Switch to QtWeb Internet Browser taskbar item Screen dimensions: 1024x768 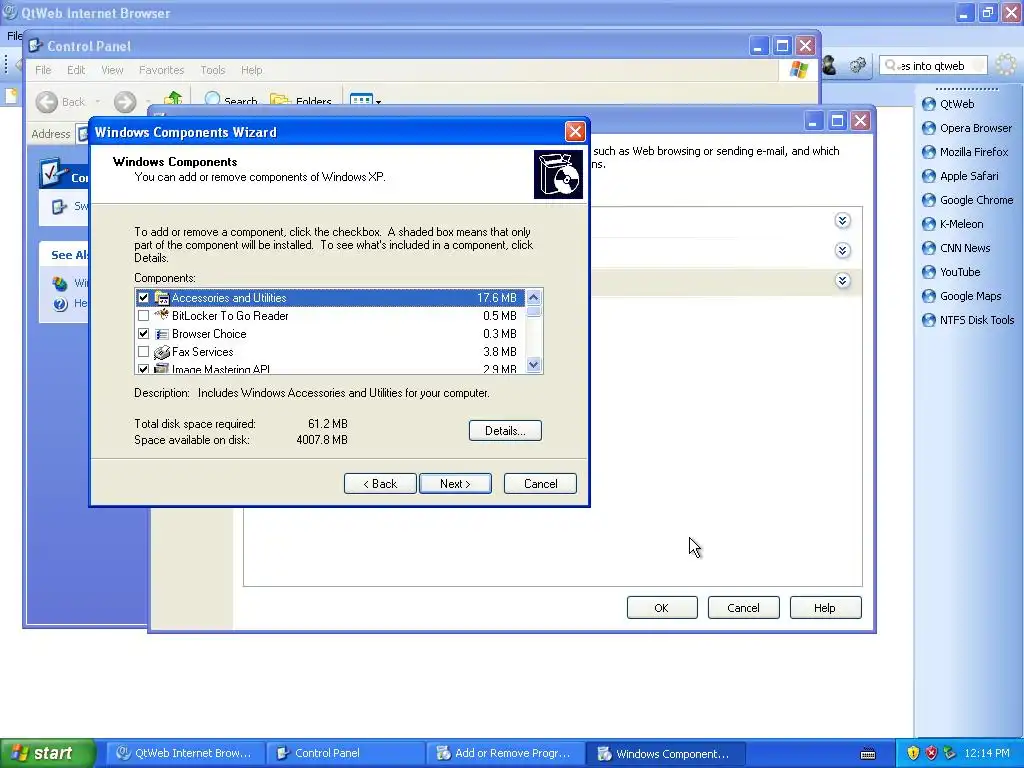click(185, 754)
